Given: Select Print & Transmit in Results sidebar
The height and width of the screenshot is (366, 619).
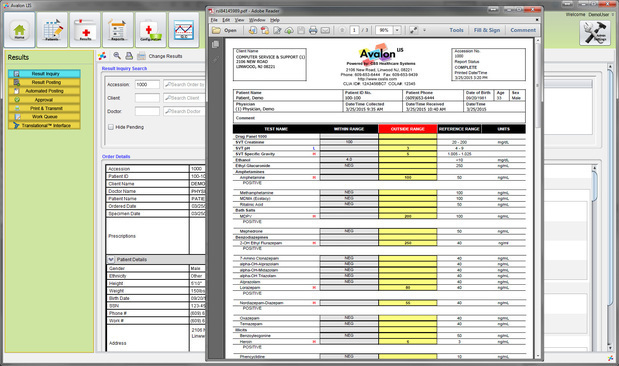Looking at the screenshot, I should pos(44,108).
